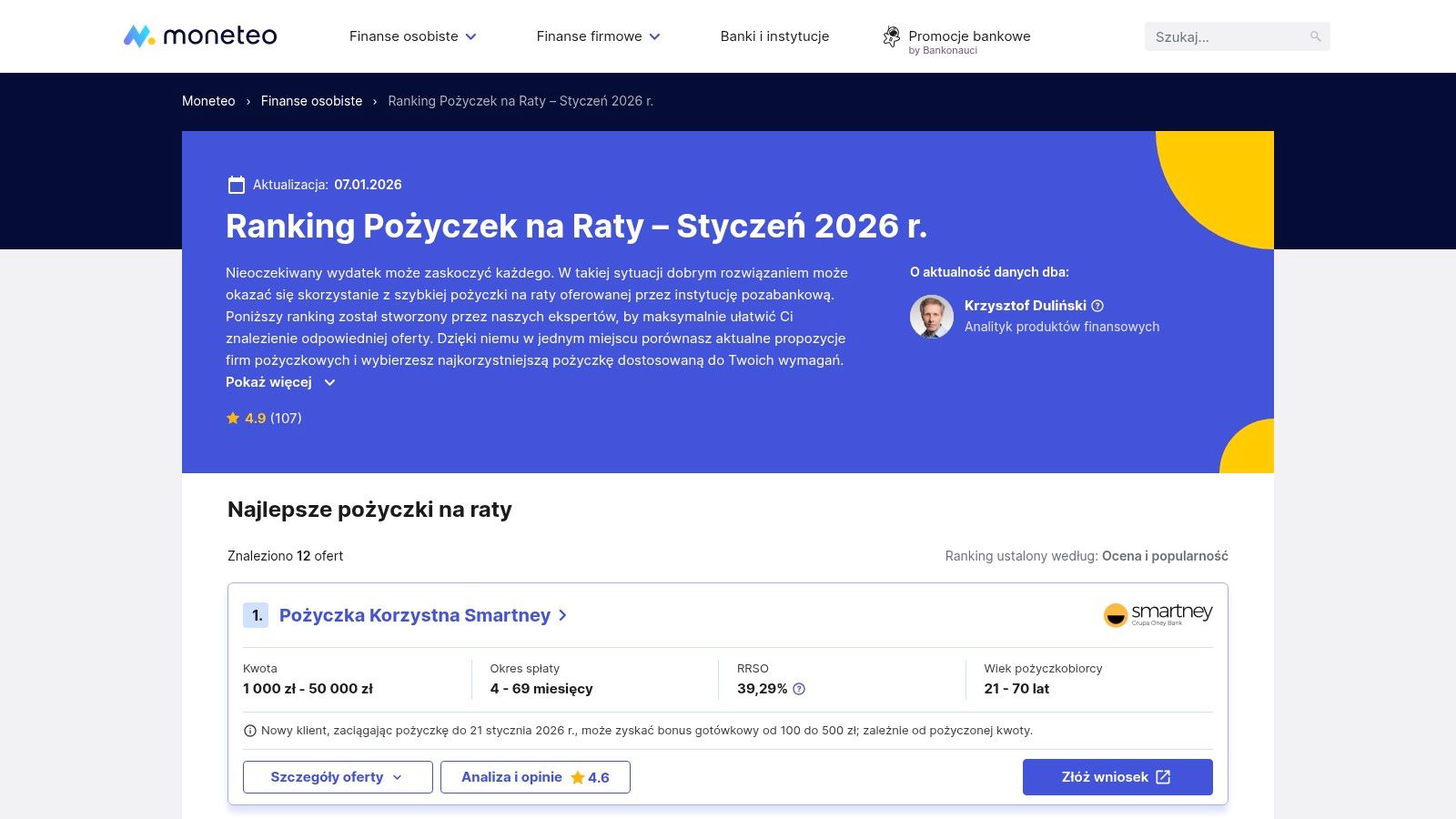
Task: Open Krzysztof Duliński's profile photo
Action: pos(932,317)
